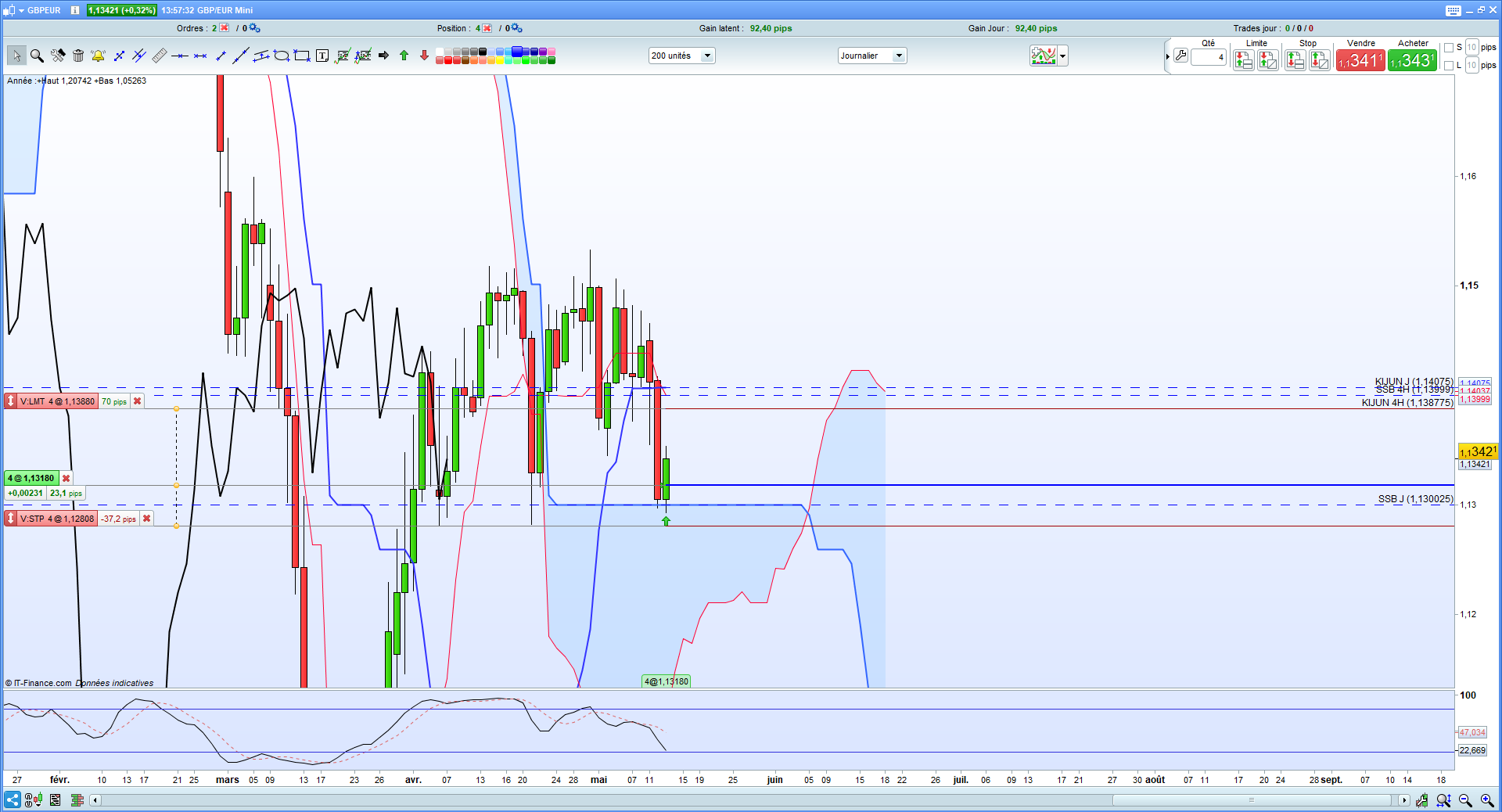
Task: Click the trash bin delete tool
Action: [78, 56]
